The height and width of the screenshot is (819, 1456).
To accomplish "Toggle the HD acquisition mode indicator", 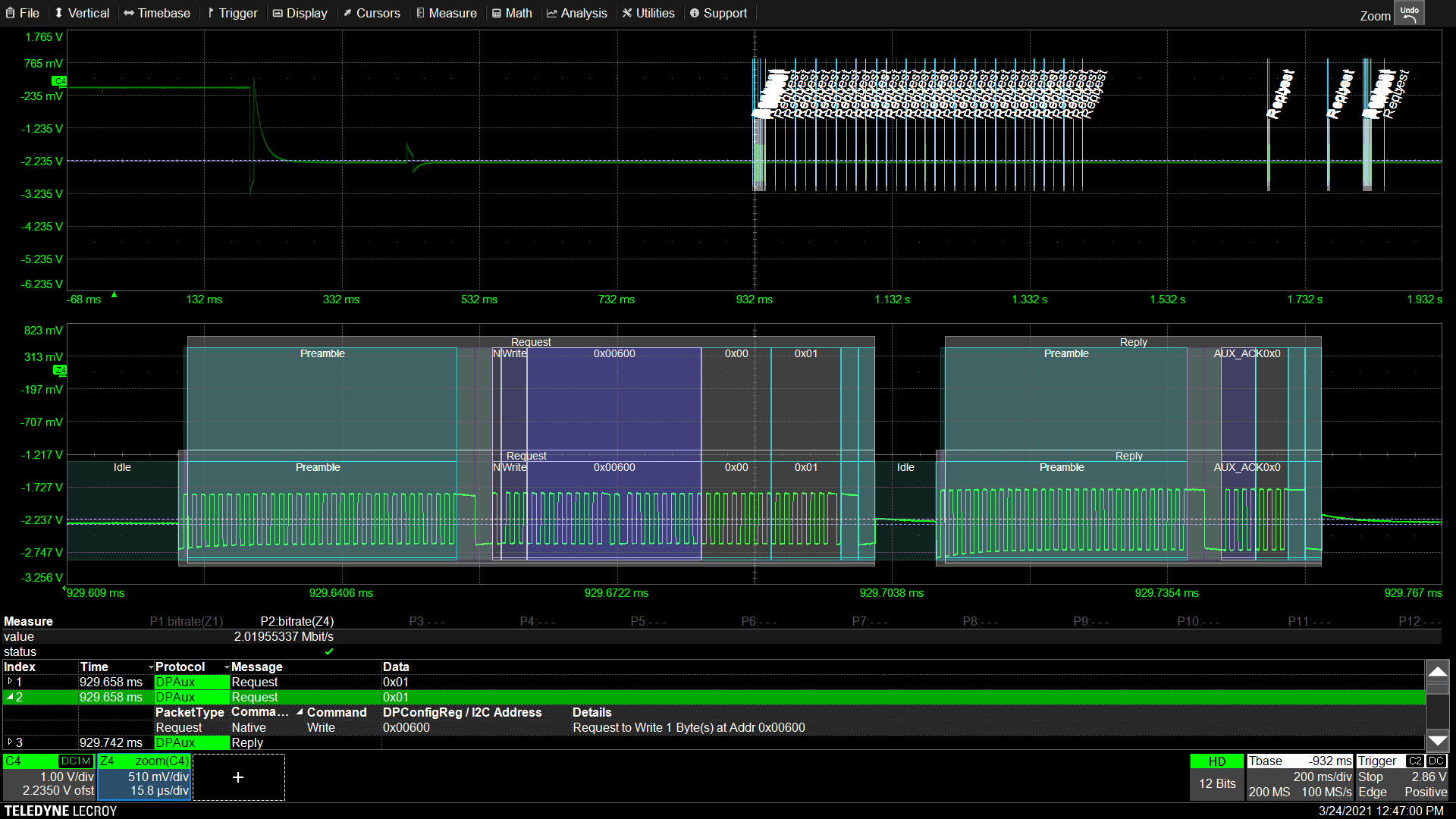I will pyautogui.click(x=1216, y=761).
